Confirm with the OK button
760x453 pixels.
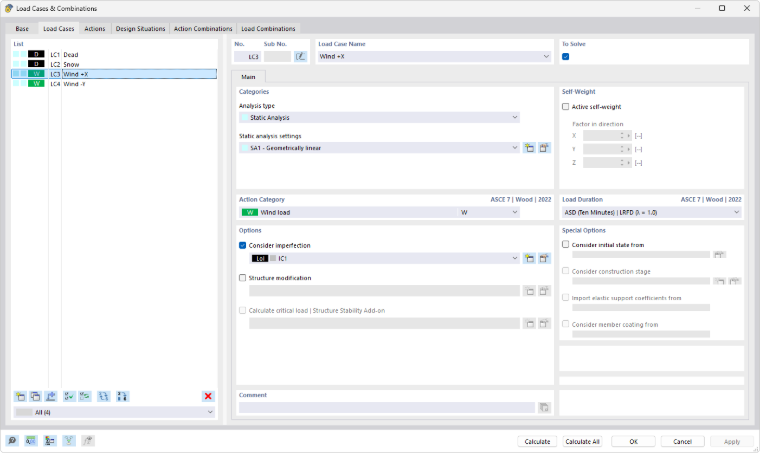coord(633,441)
